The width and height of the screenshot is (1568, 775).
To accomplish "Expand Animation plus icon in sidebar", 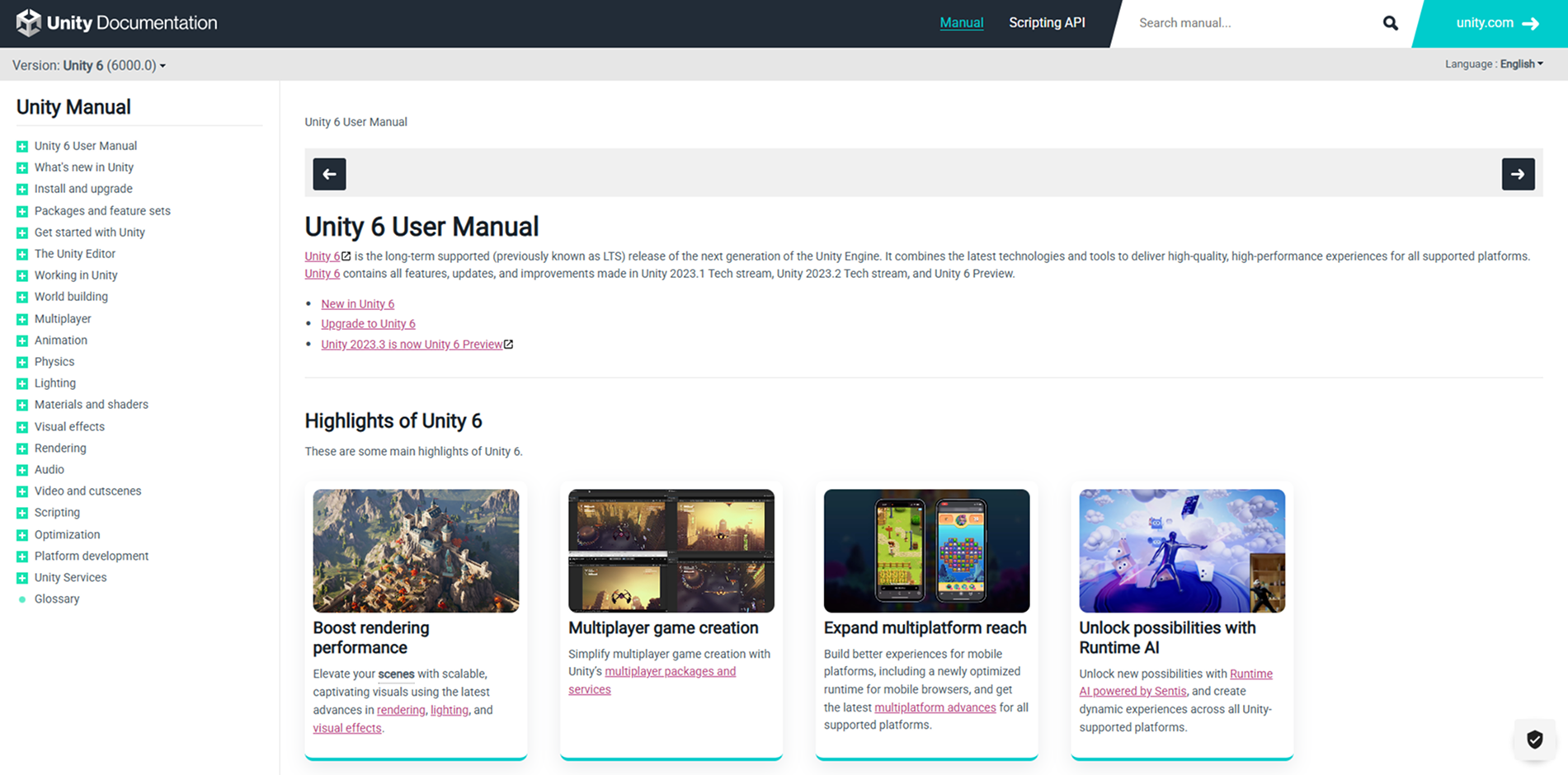I will [x=22, y=341].
